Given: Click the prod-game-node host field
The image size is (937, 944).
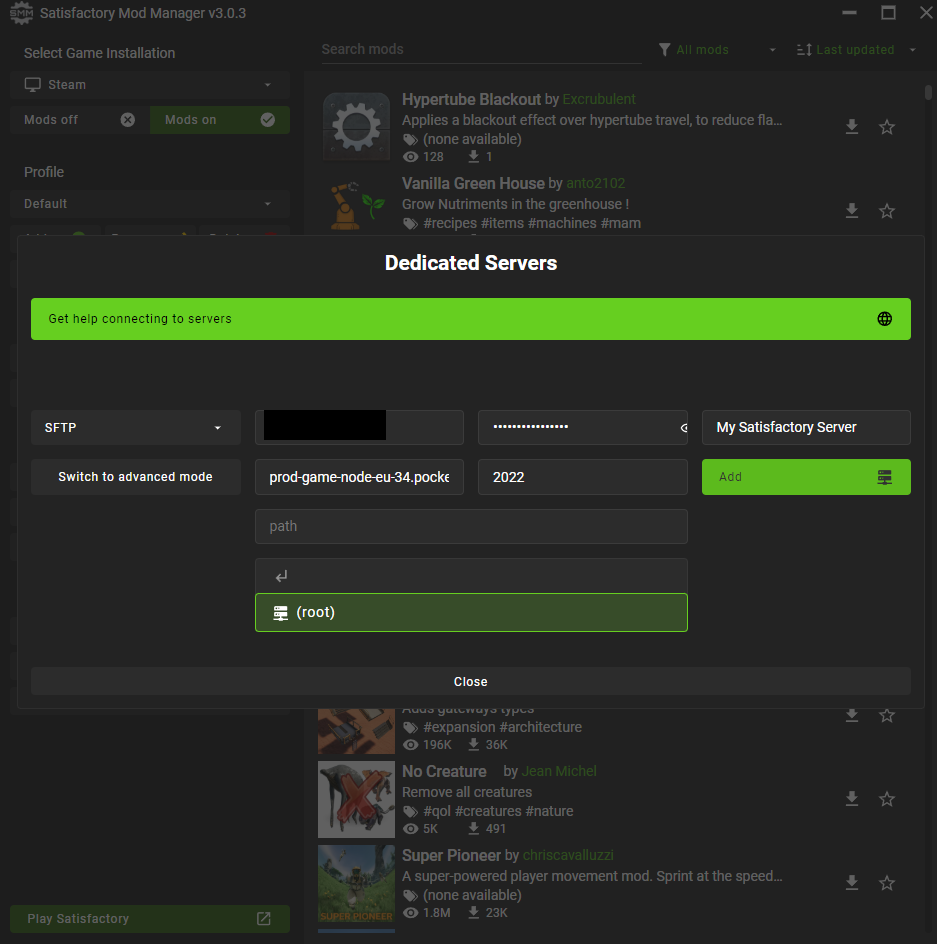Looking at the screenshot, I should coord(359,477).
